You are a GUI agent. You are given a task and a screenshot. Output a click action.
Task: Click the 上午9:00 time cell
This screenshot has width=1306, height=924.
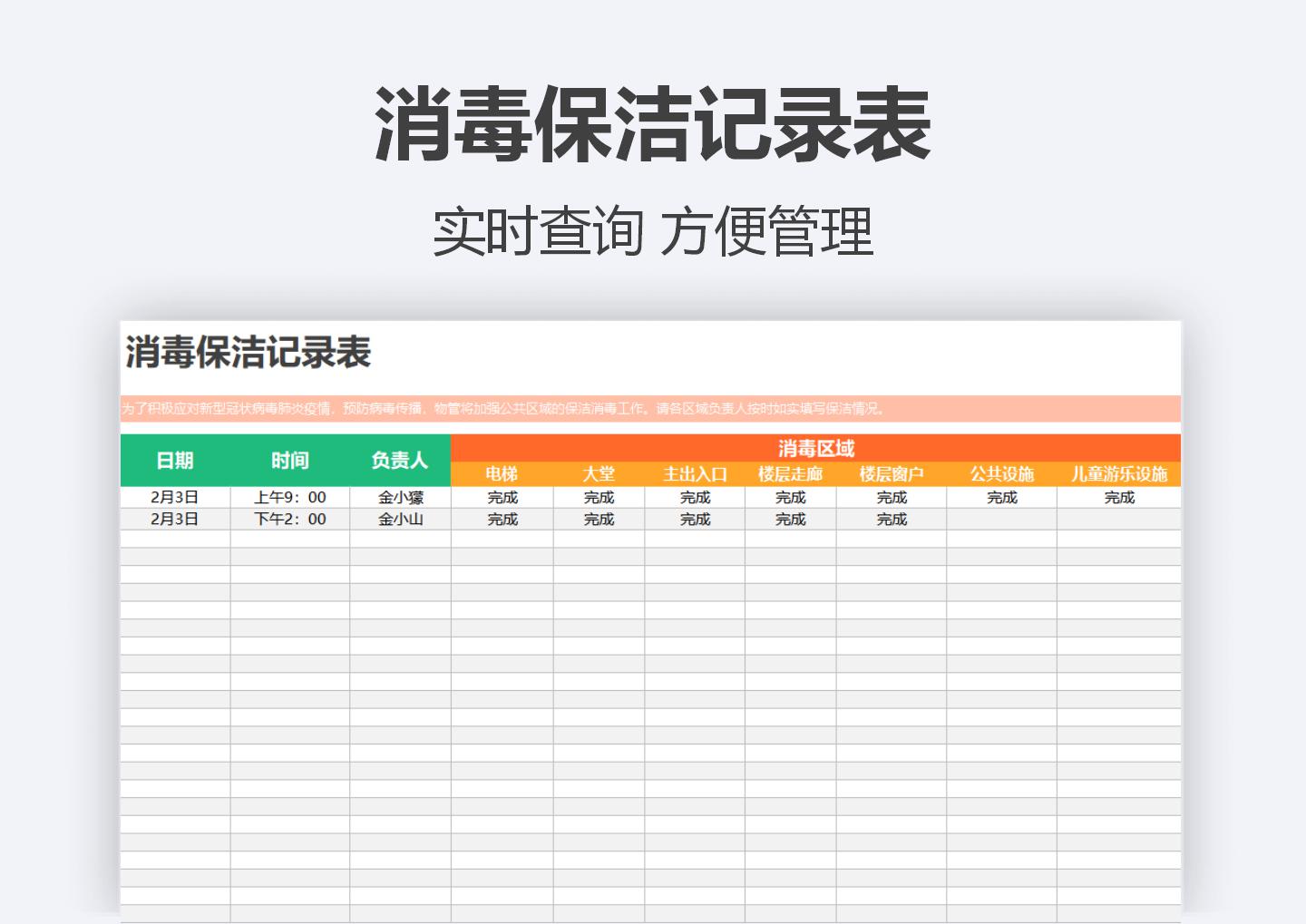[x=290, y=497]
